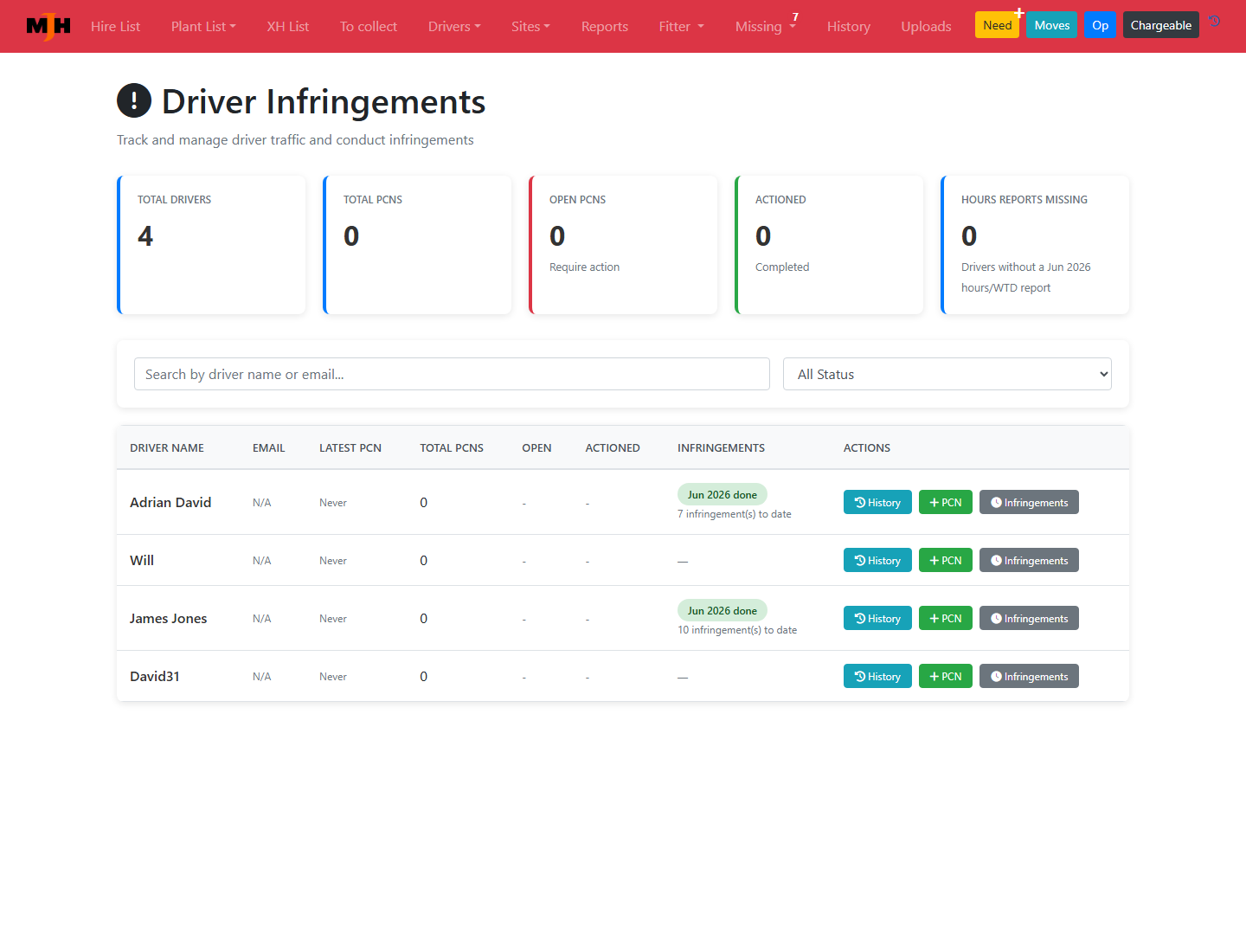The width and height of the screenshot is (1246, 952).
Task: View Infringements for Adrian David
Action: [1029, 502]
